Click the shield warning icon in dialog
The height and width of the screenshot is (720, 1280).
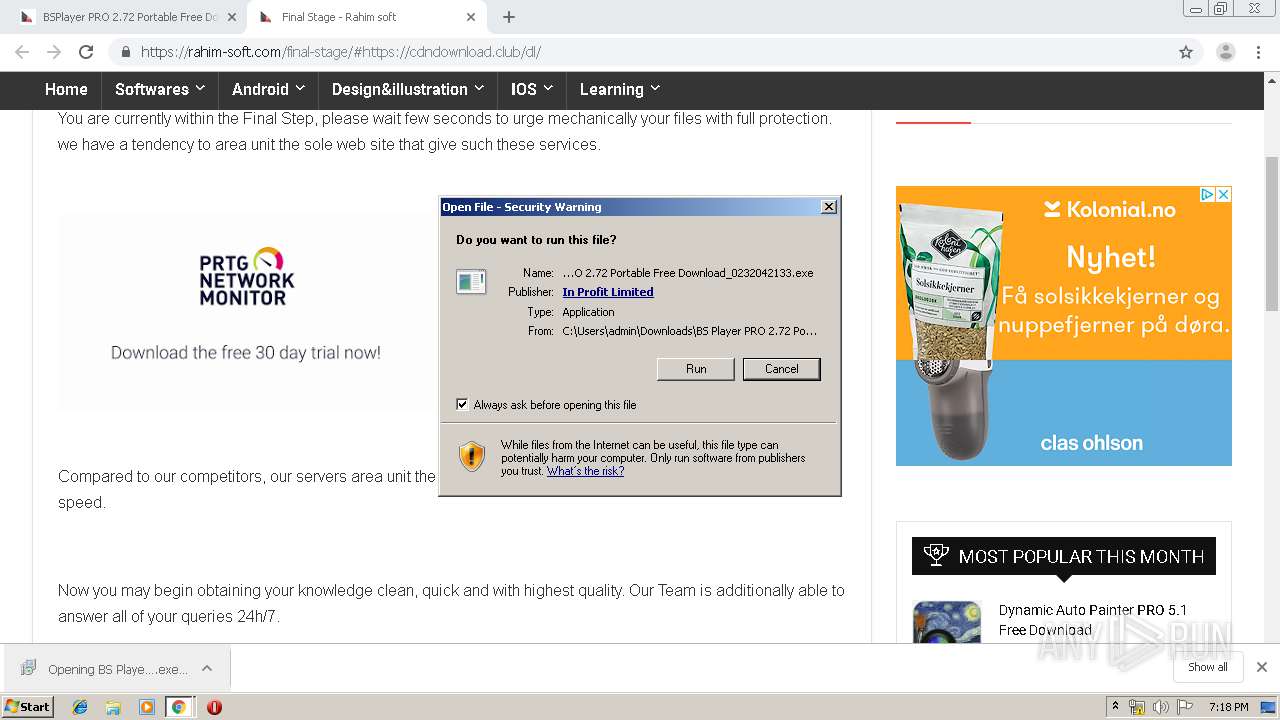tap(472, 456)
